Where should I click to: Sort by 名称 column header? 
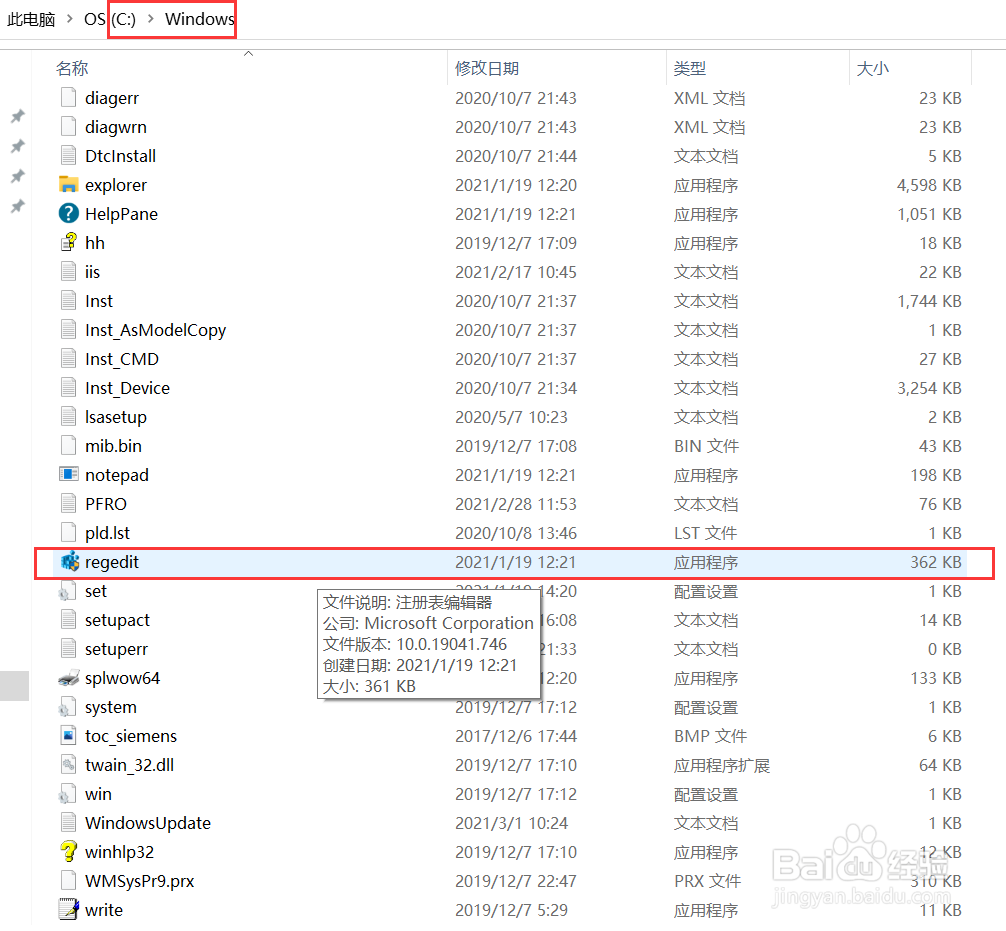tap(72, 69)
